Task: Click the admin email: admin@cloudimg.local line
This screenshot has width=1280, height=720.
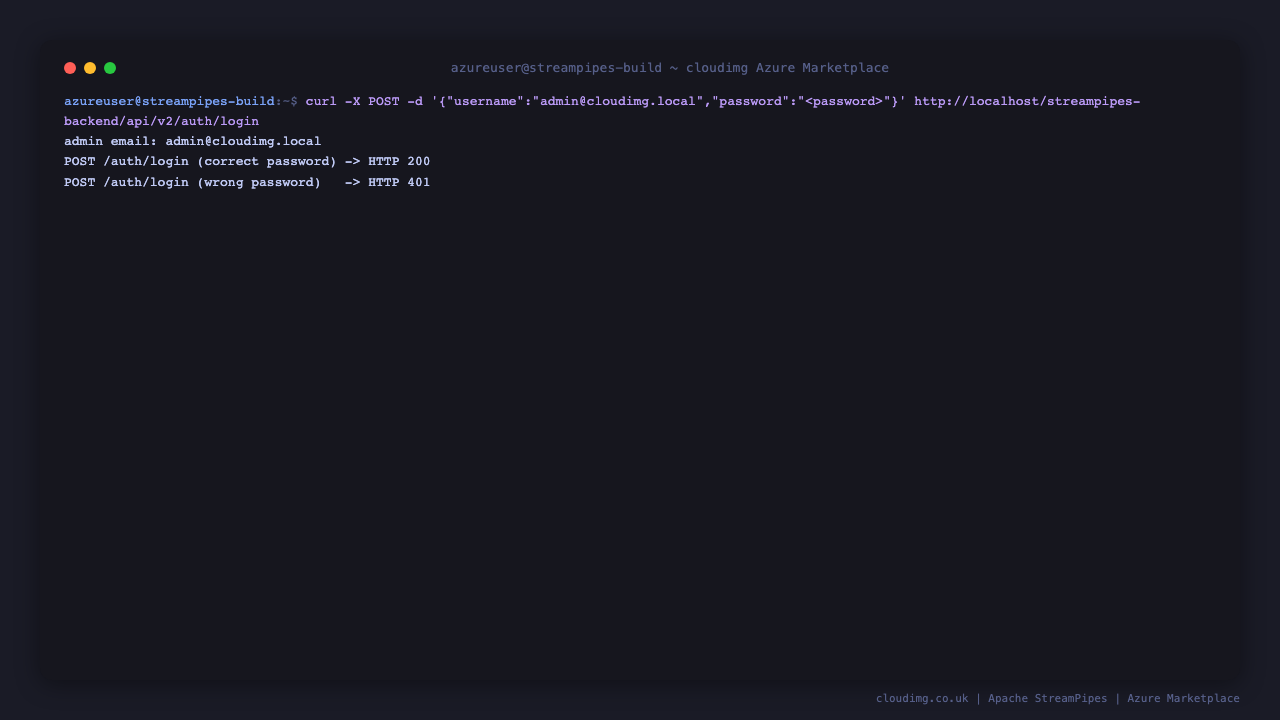Action: (193, 141)
